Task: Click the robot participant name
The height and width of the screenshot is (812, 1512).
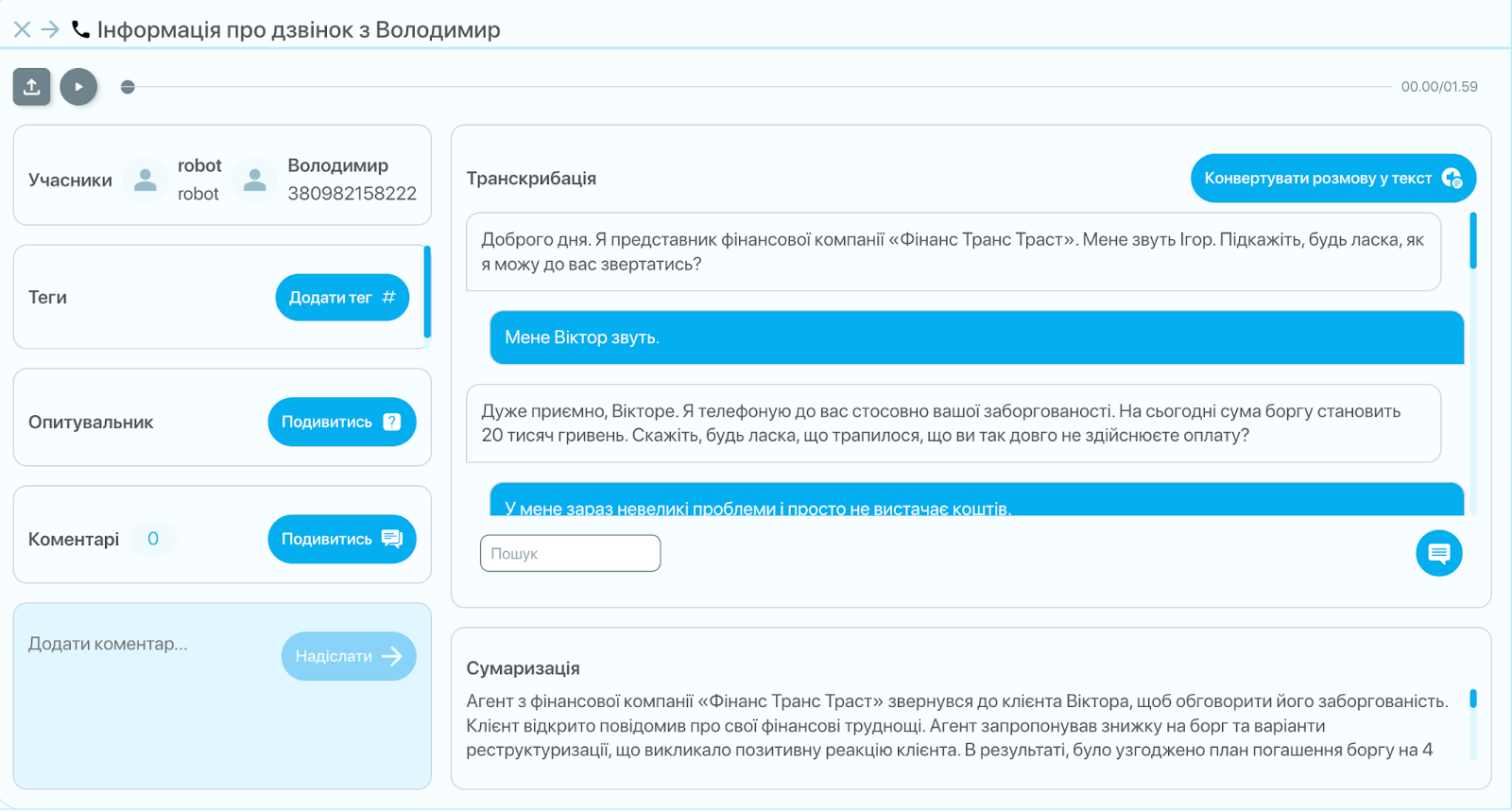Action: (199, 165)
